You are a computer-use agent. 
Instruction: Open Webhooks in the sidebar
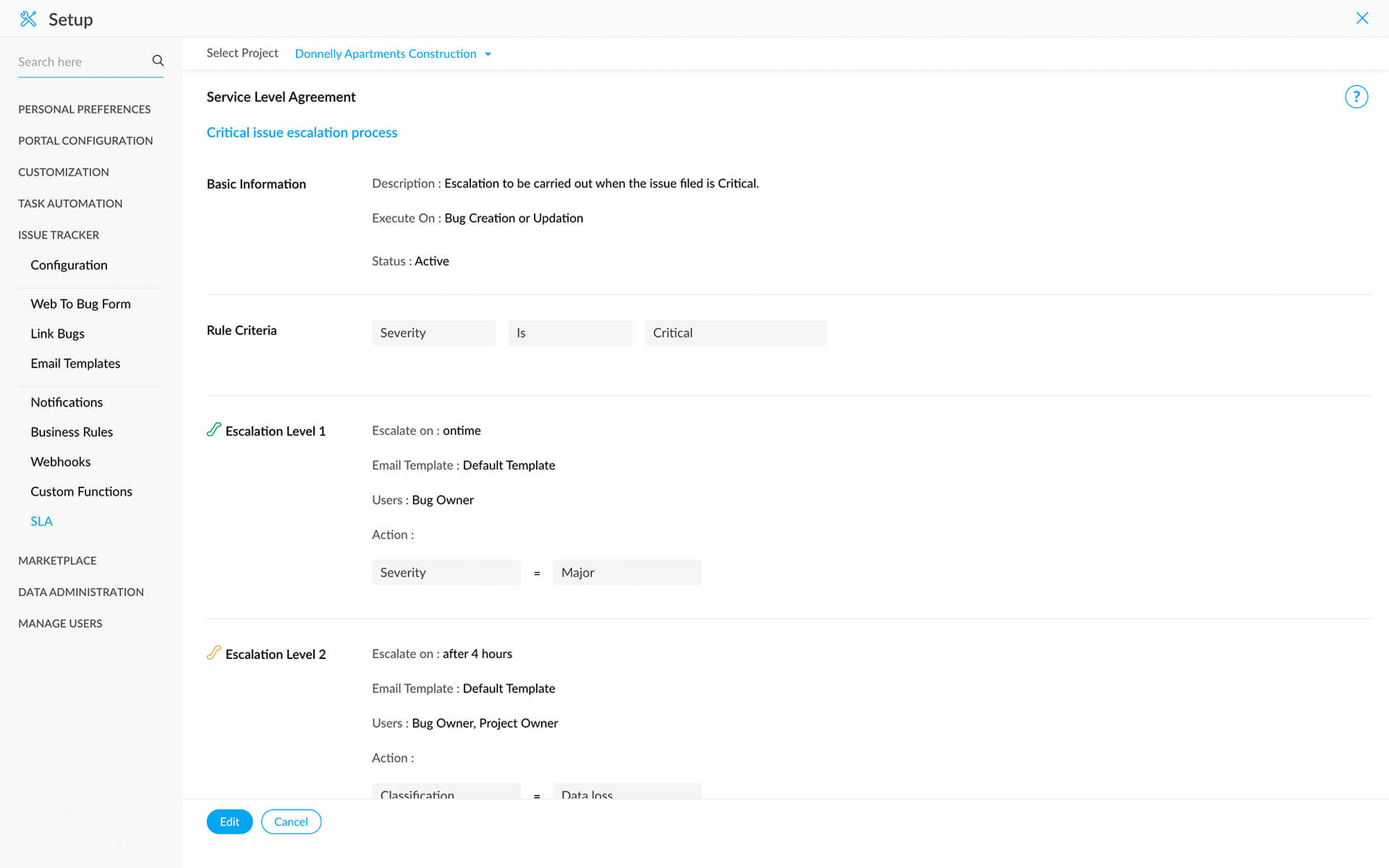[x=61, y=461]
